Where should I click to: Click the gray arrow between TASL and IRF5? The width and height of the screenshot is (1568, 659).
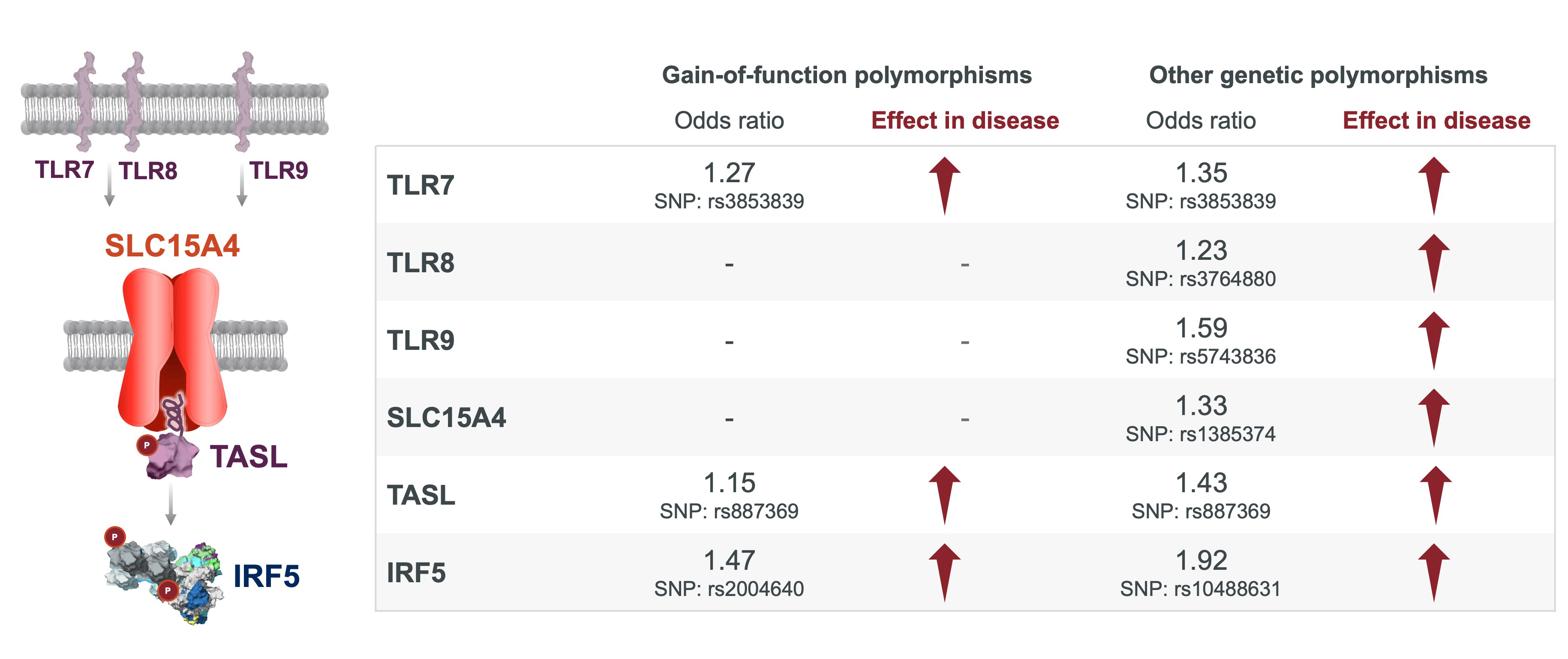tap(171, 504)
